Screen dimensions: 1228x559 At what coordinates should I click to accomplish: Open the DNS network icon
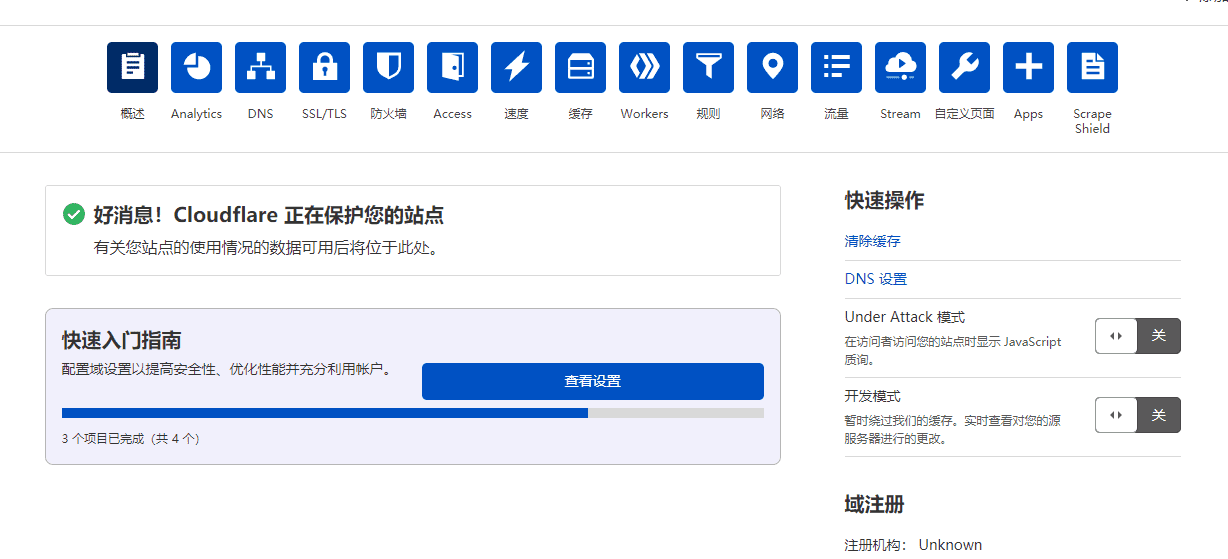tap(260, 67)
